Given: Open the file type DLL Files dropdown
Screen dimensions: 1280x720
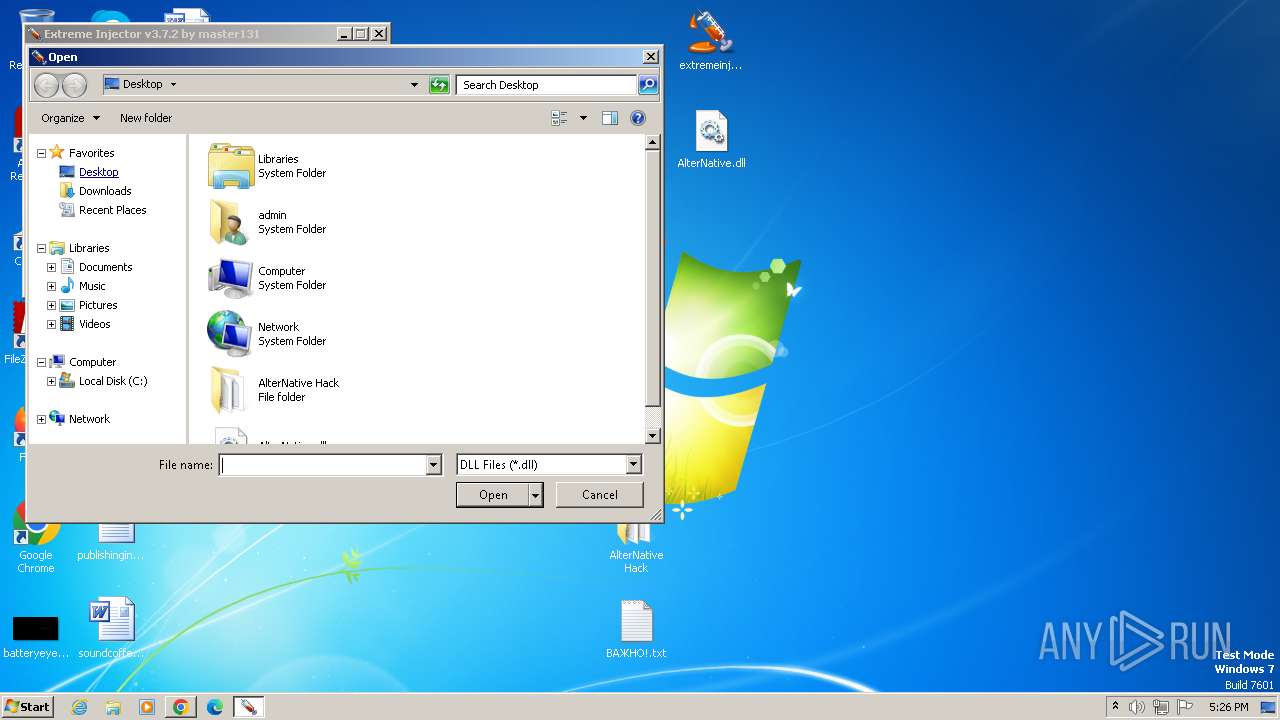Looking at the screenshot, I should [633, 465].
